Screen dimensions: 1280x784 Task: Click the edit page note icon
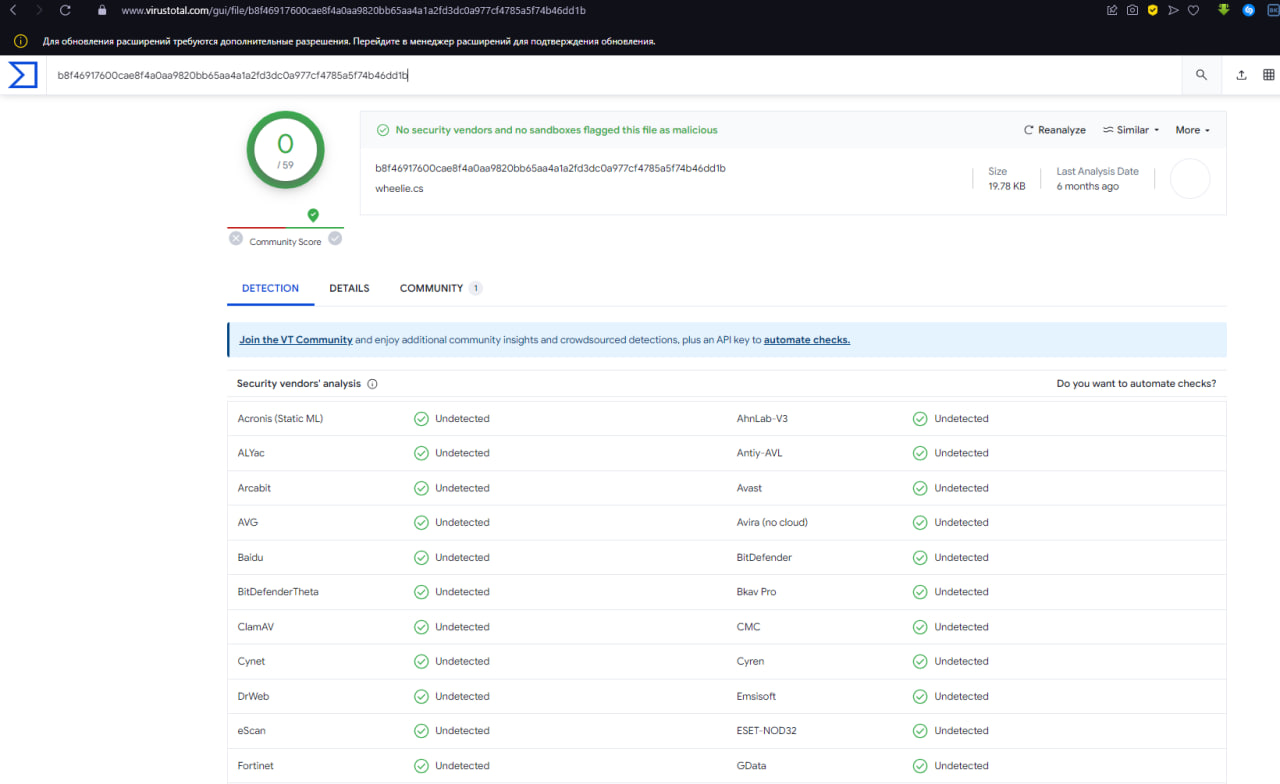(1112, 10)
